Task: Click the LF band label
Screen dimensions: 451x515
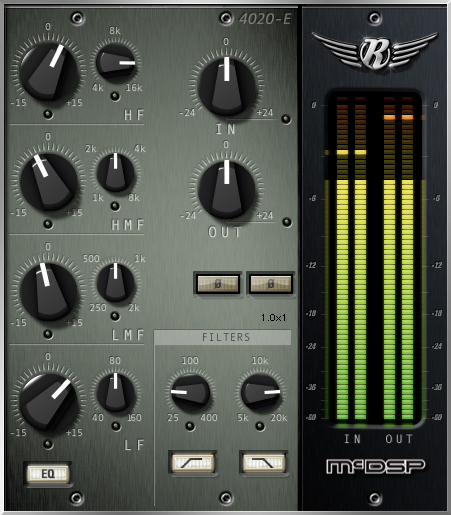Action: coord(134,445)
